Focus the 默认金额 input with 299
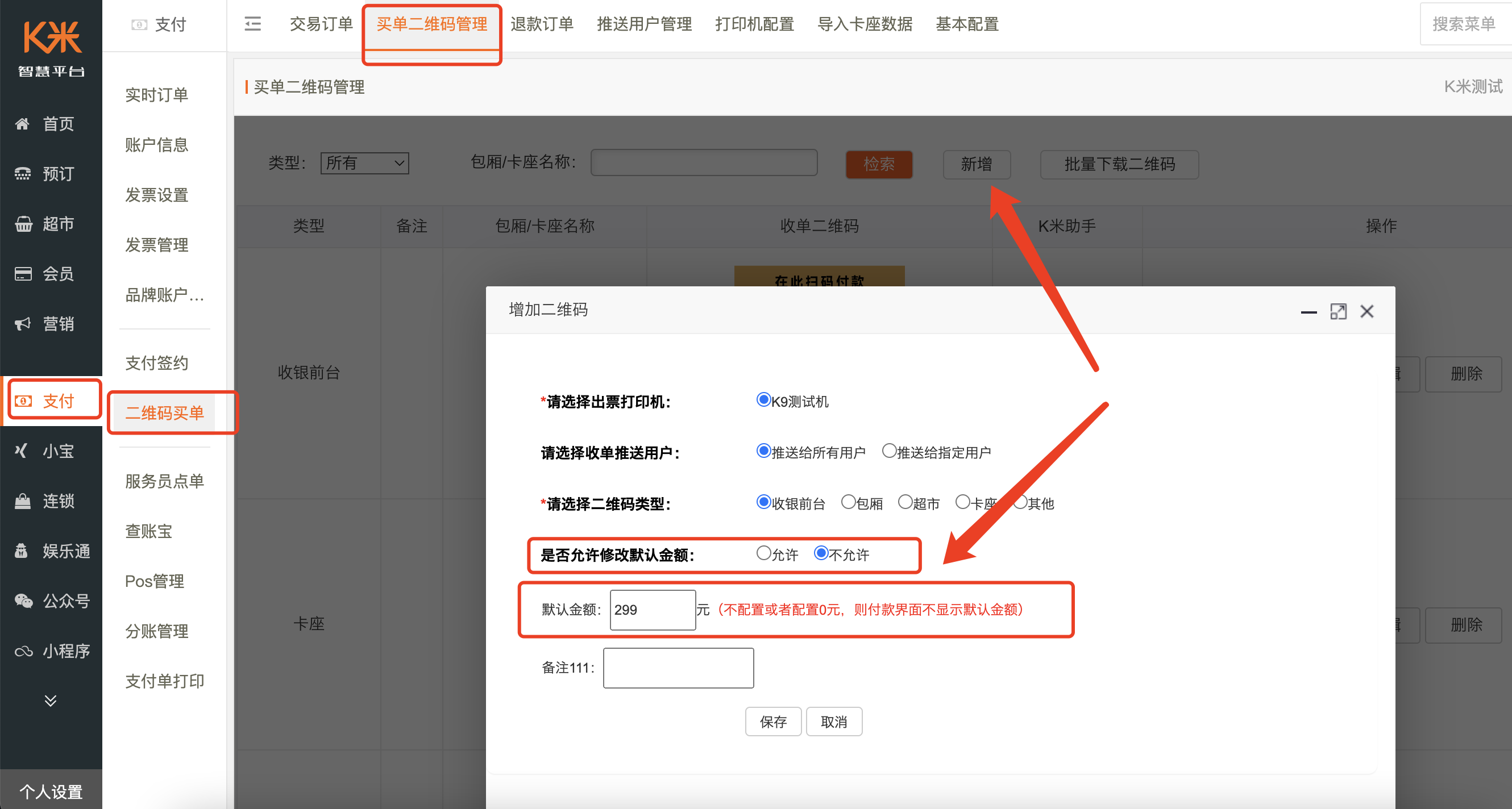1512x809 pixels. click(x=653, y=610)
